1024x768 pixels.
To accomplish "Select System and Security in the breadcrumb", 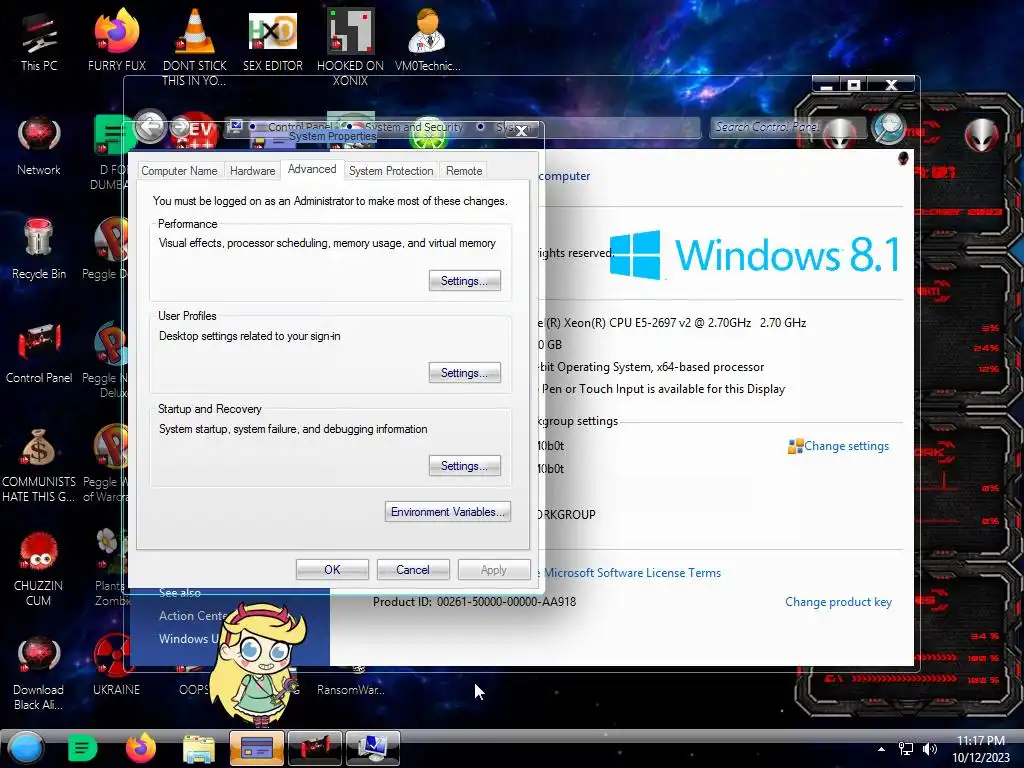I will (414, 126).
